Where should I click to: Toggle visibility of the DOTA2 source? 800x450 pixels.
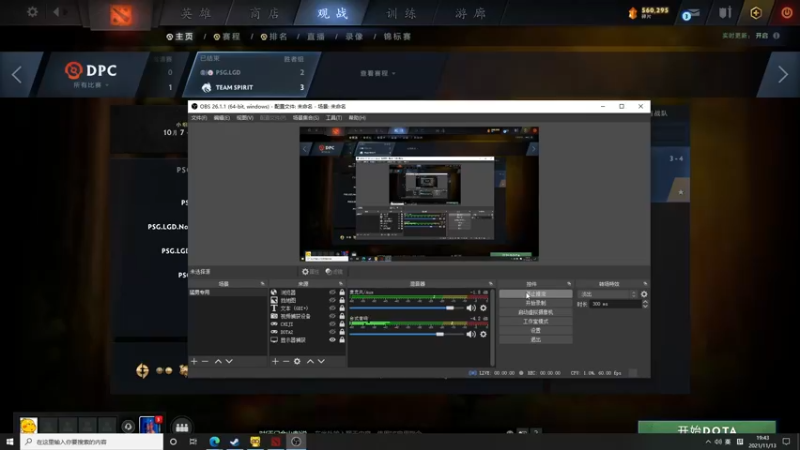332,332
